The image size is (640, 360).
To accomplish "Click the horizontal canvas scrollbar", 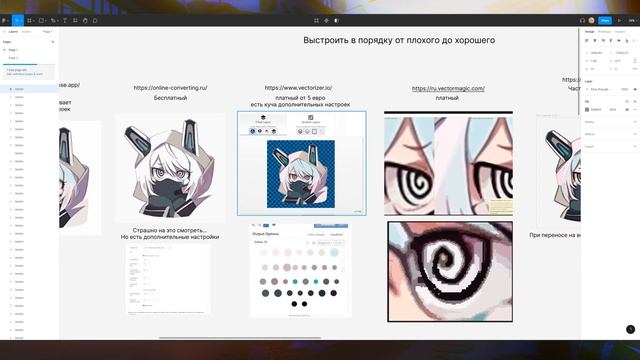I will tap(240, 338).
